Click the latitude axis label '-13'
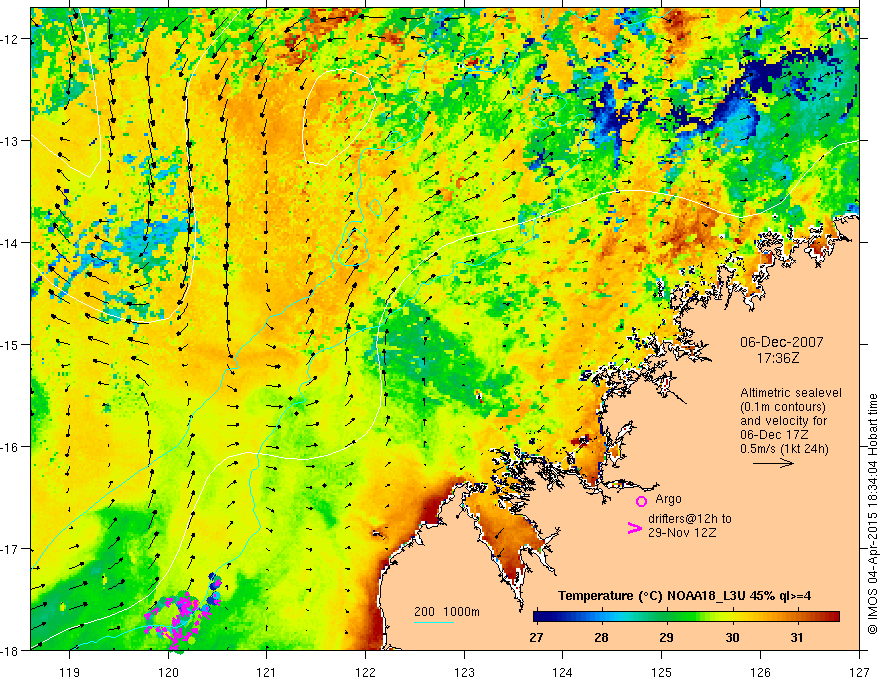The height and width of the screenshot is (680, 880). pyautogui.click(x=10, y=141)
